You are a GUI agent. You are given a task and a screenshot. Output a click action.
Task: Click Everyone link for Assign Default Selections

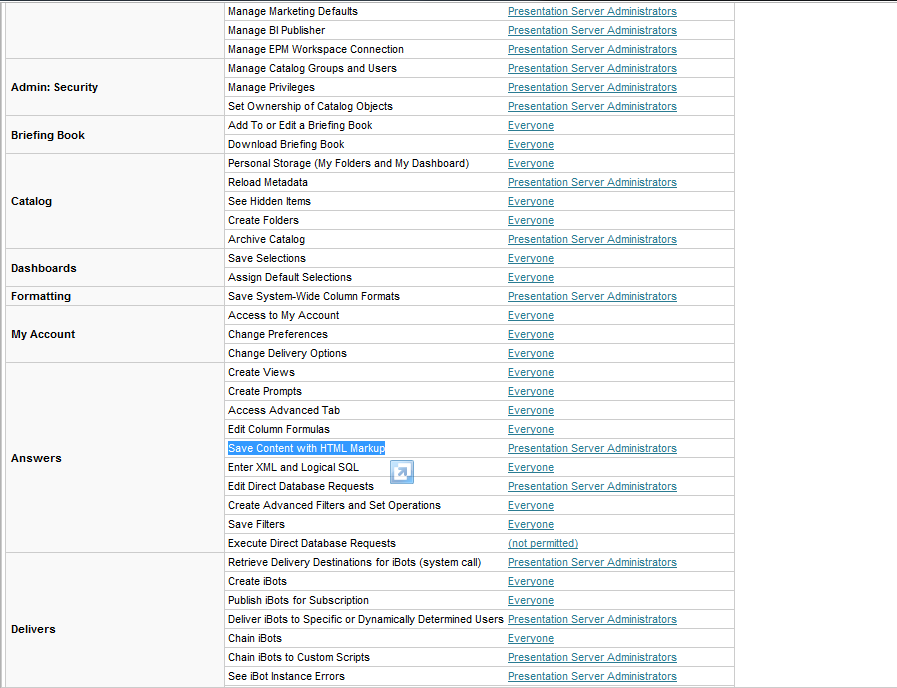point(530,277)
